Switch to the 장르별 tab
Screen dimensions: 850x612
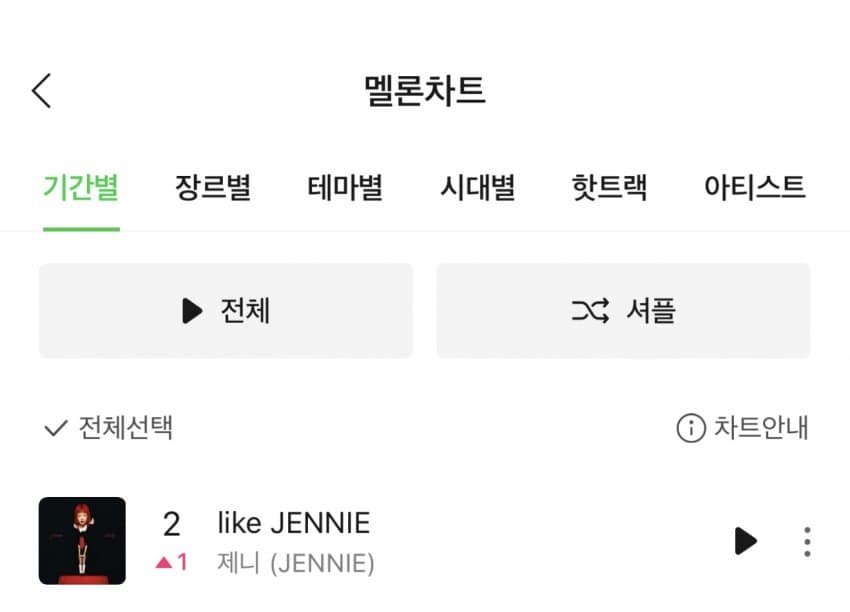click(213, 188)
